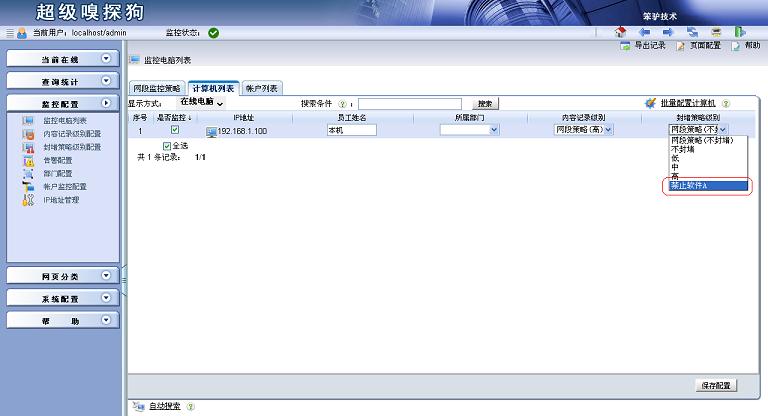
Task: Click the back arrow icon
Action: coord(645,32)
